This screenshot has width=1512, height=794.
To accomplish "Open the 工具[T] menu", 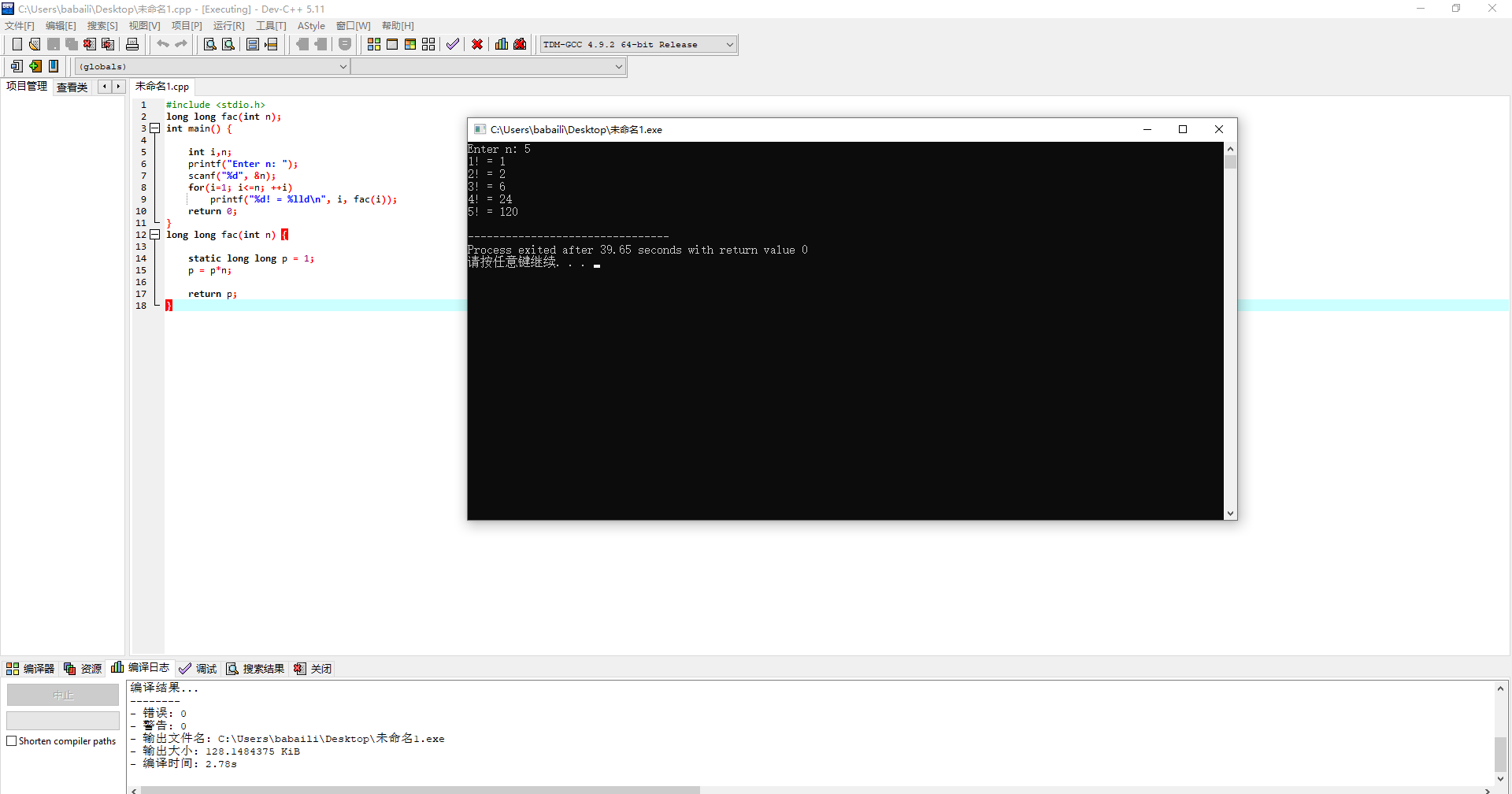I will (271, 26).
